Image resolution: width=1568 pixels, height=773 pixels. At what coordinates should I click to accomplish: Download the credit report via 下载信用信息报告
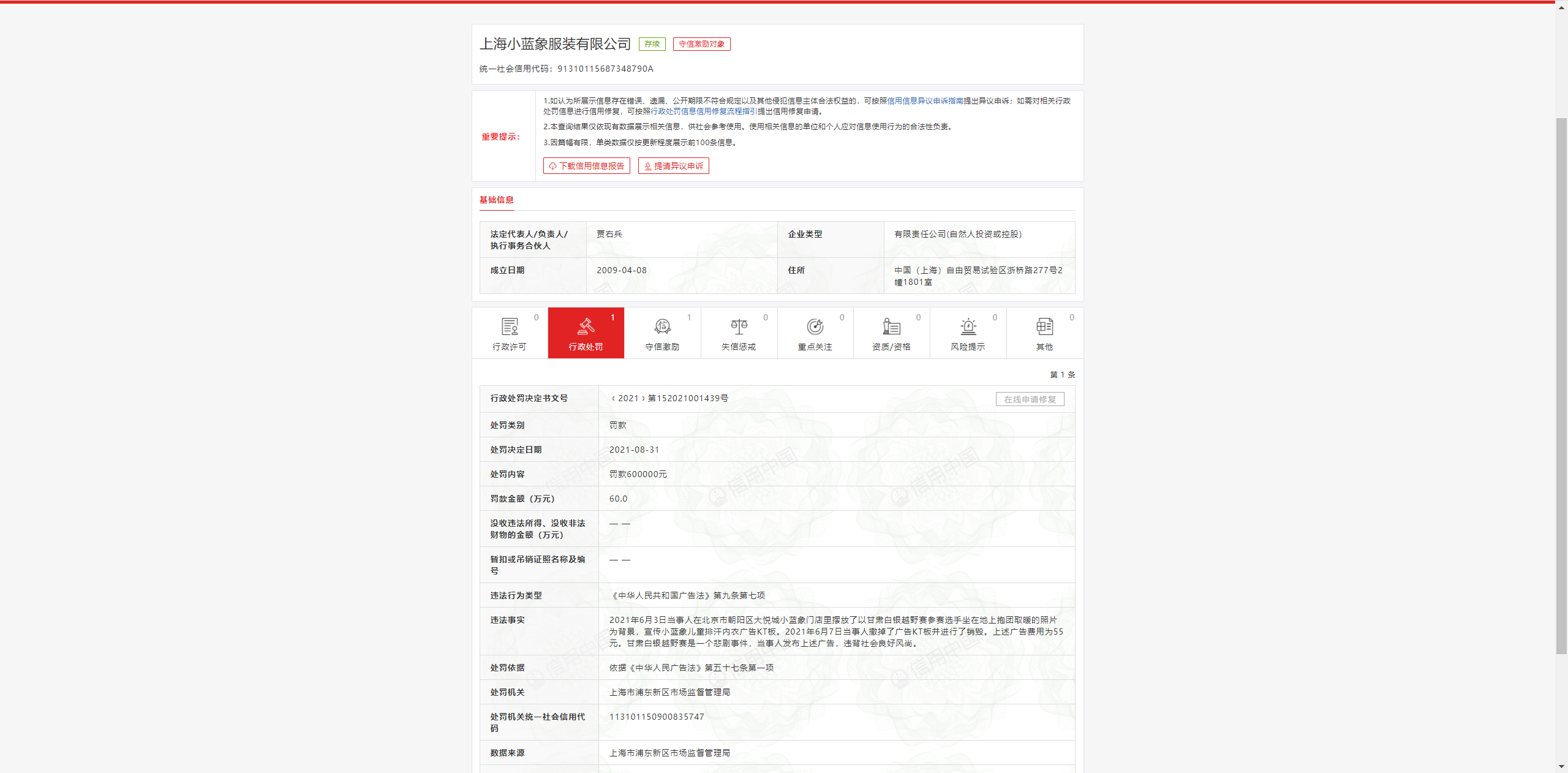[x=587, y=166]
